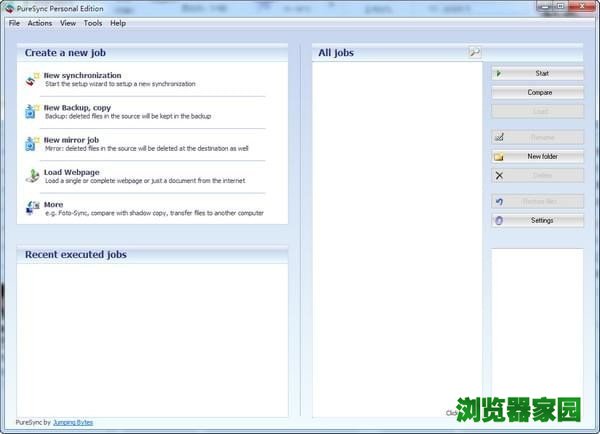Open Settings from the right panel
Viewport: 600px width, 434px height.
(x=537, y=220)
